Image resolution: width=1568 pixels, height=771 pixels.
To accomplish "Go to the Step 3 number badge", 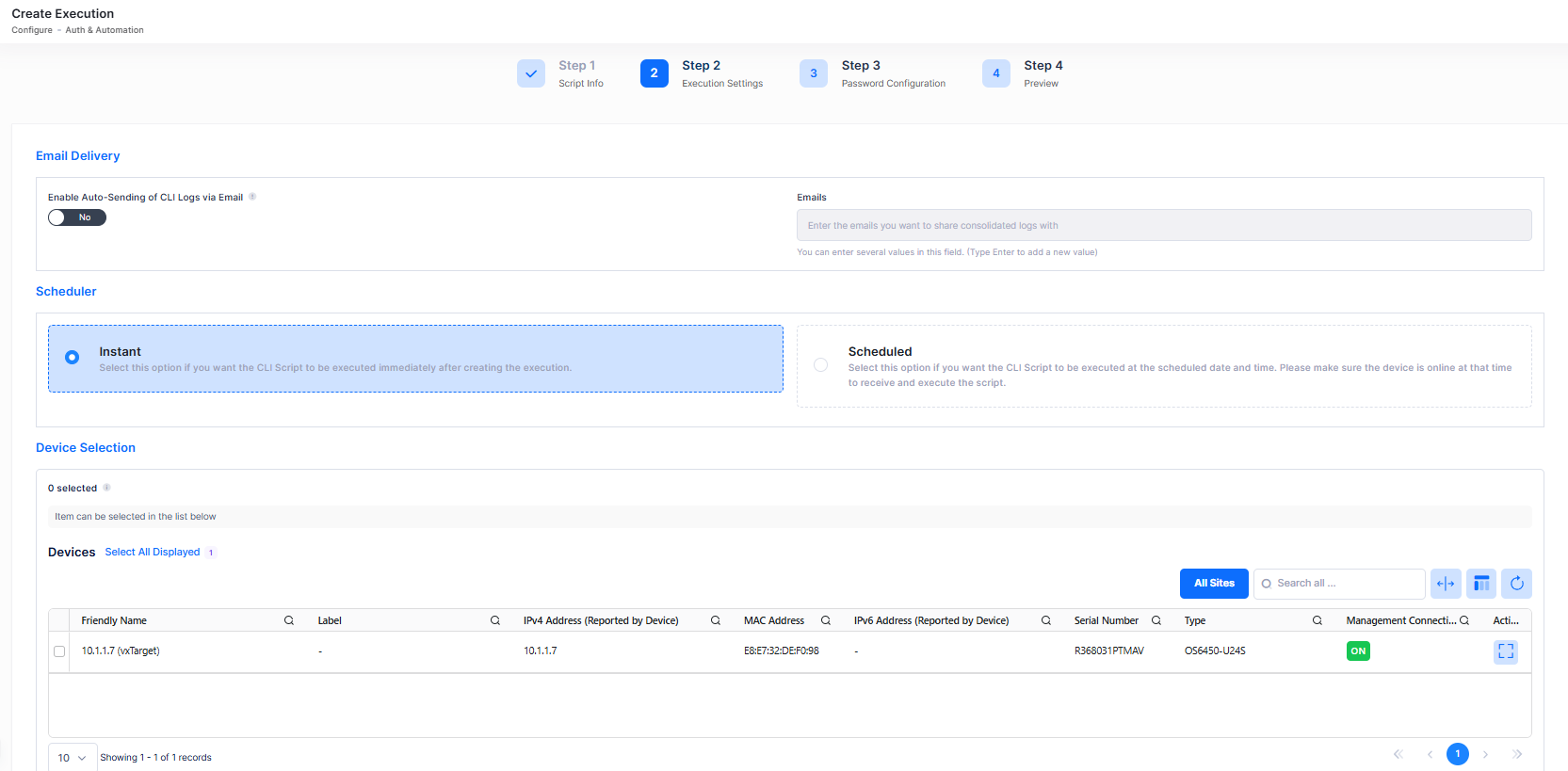I will [814, 73].
